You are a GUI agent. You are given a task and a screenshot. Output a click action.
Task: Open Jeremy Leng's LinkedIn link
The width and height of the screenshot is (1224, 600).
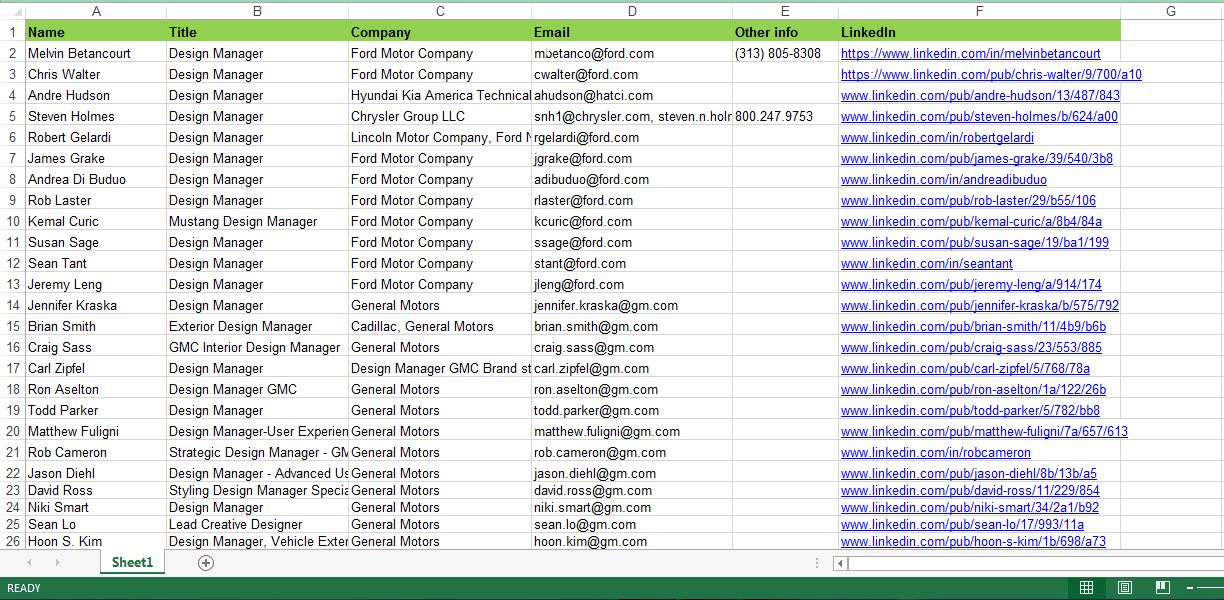(971, 285)
